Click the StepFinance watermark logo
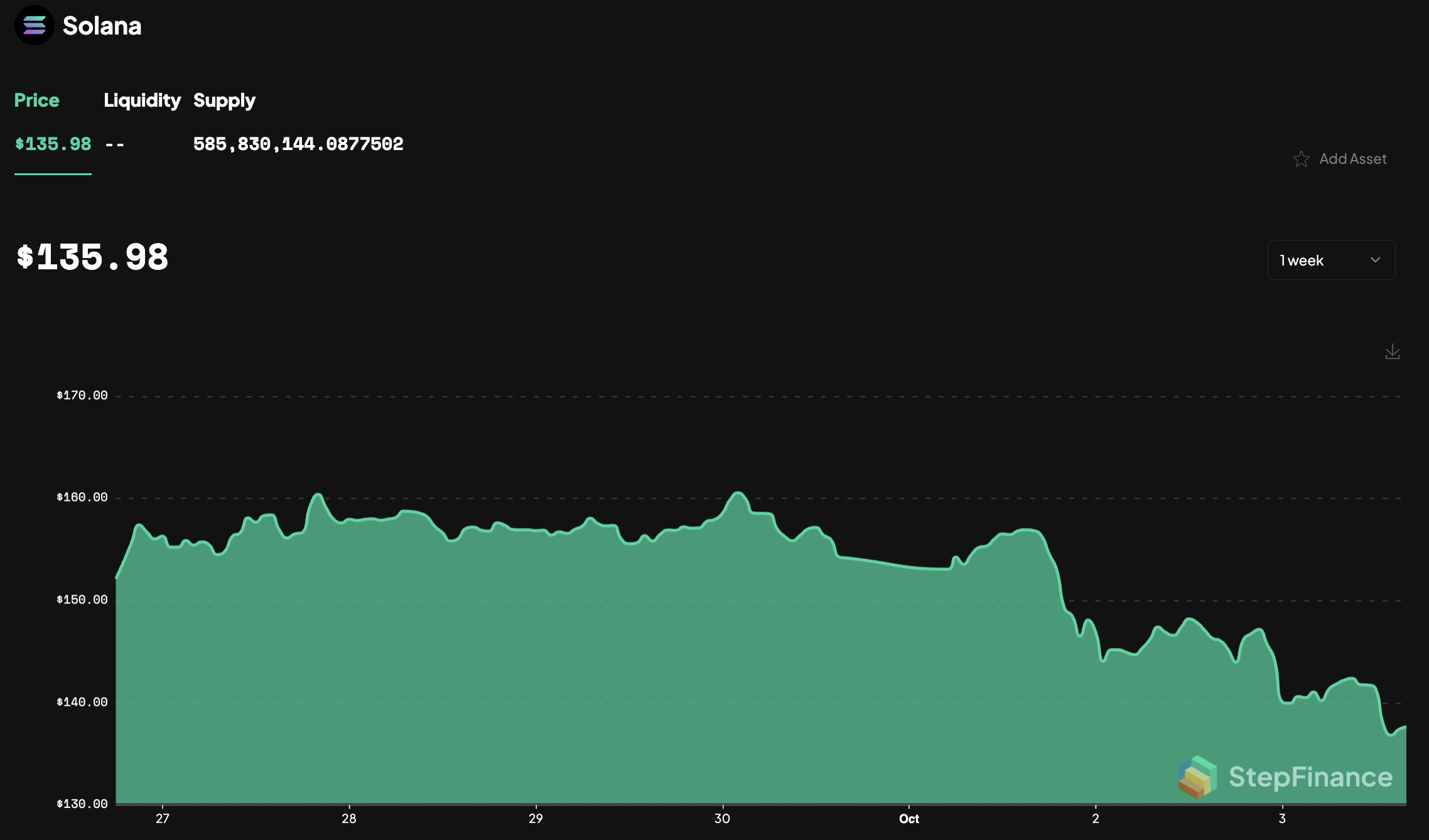Screen dimensions: 1429x840 tap(1198, 777)
